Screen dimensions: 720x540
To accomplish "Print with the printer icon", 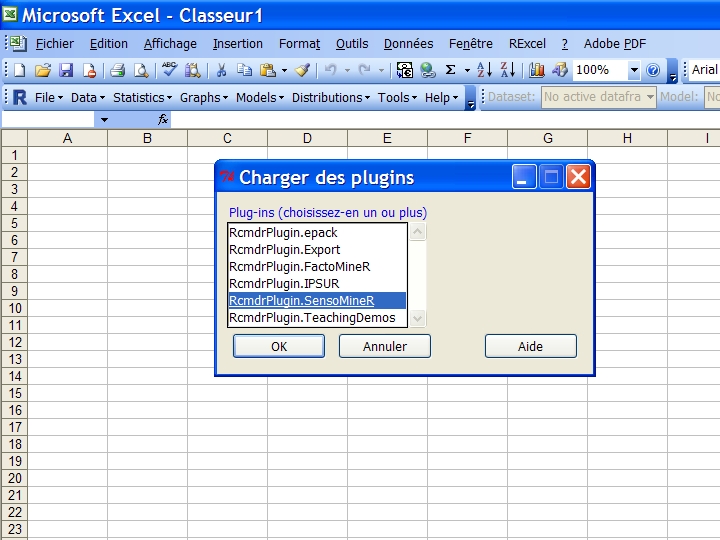I will pyautogui.click(x=118, y=70).
